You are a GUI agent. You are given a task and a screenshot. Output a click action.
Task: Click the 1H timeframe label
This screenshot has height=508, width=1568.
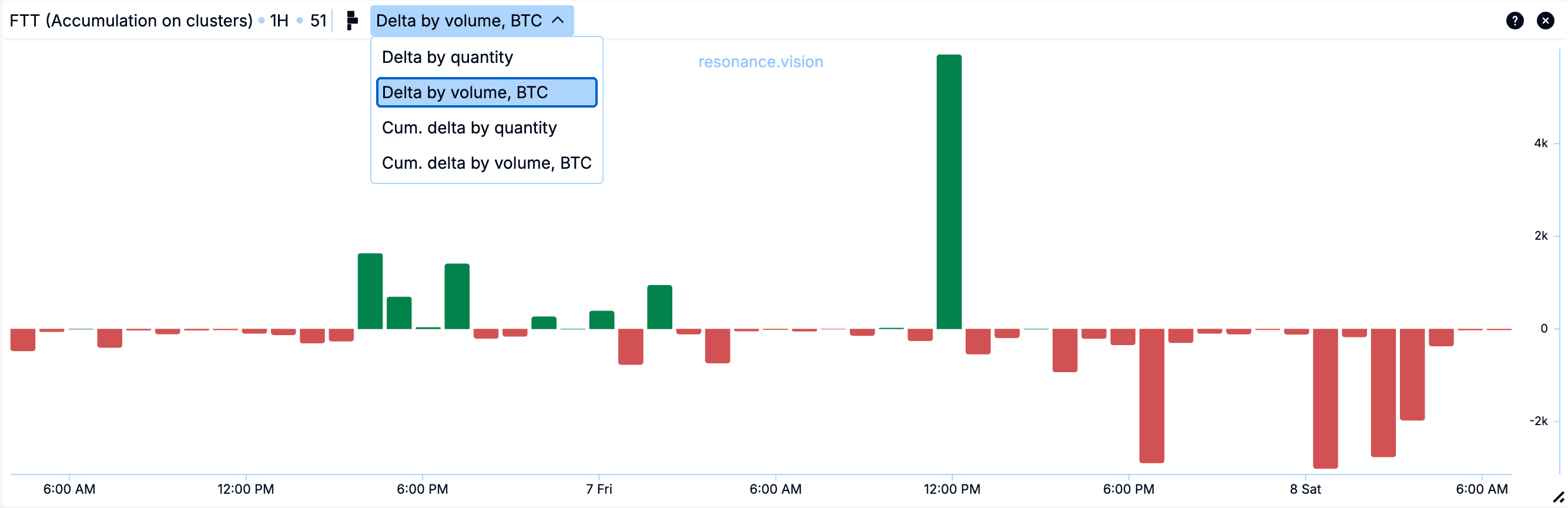point(279,21)
